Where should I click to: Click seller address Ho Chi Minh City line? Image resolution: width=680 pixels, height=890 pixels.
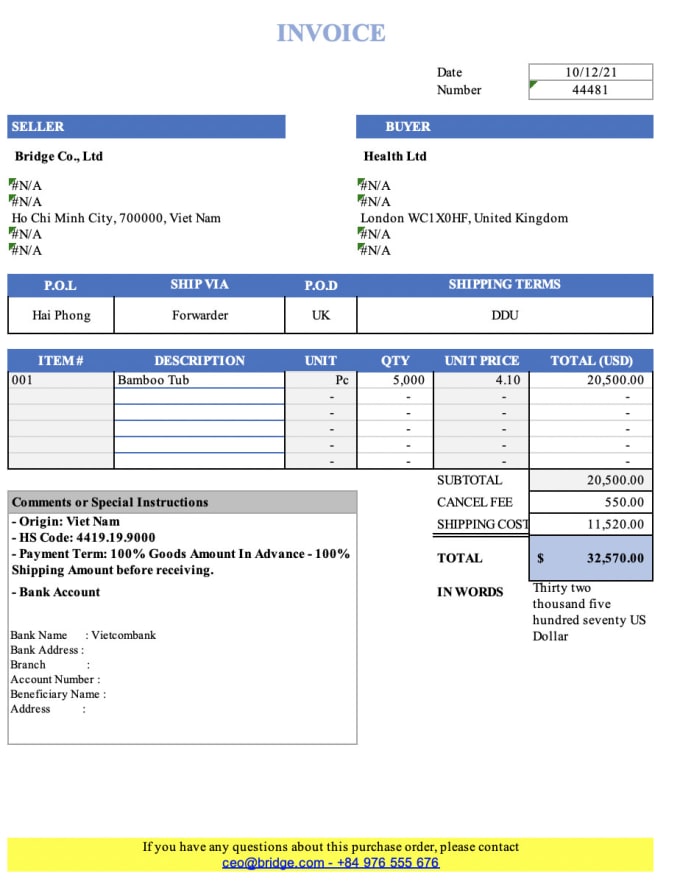click(x=116, y=218)
